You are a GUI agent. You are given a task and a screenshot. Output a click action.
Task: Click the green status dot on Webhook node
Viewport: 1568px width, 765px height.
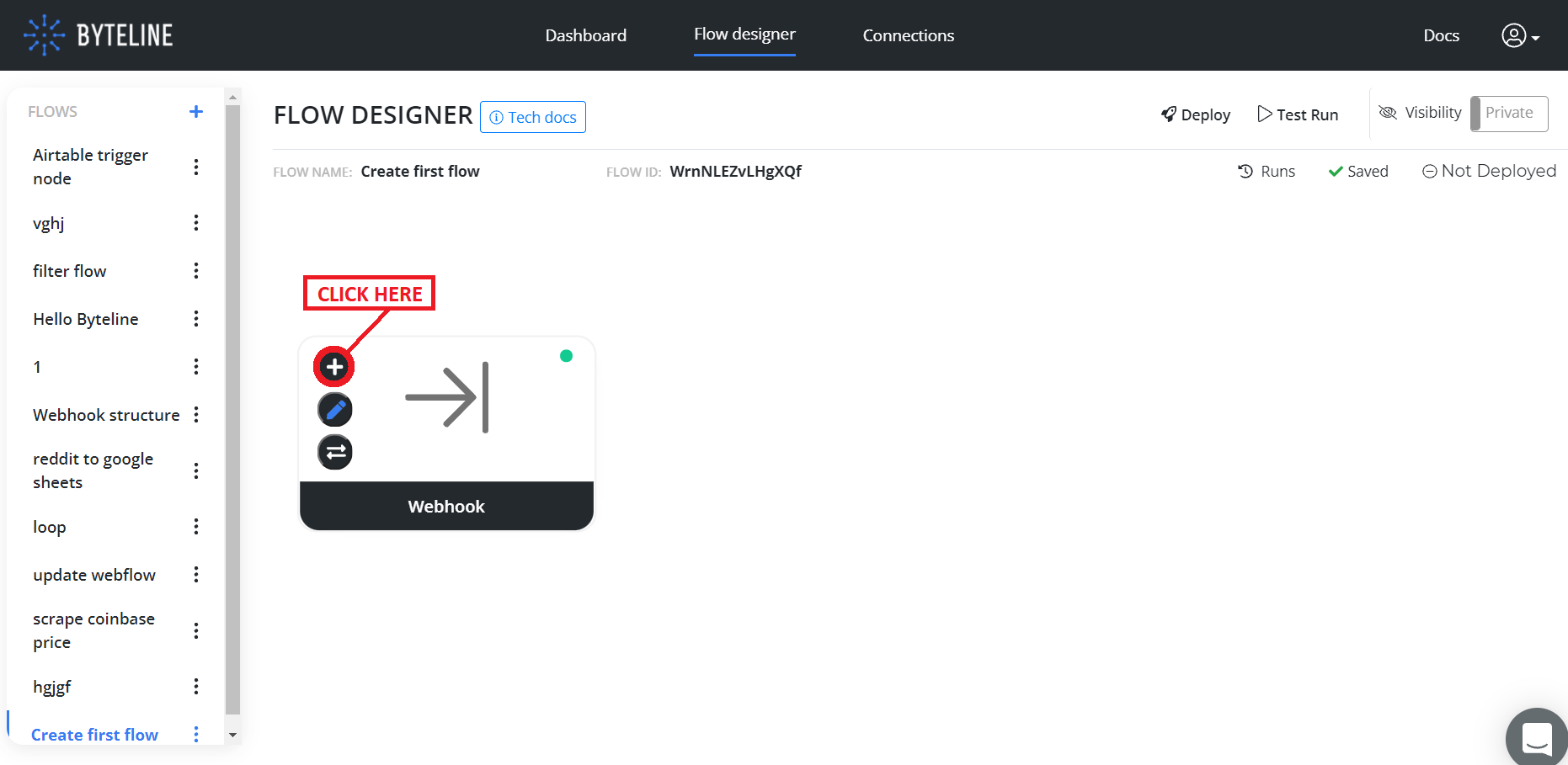(567, 356)
